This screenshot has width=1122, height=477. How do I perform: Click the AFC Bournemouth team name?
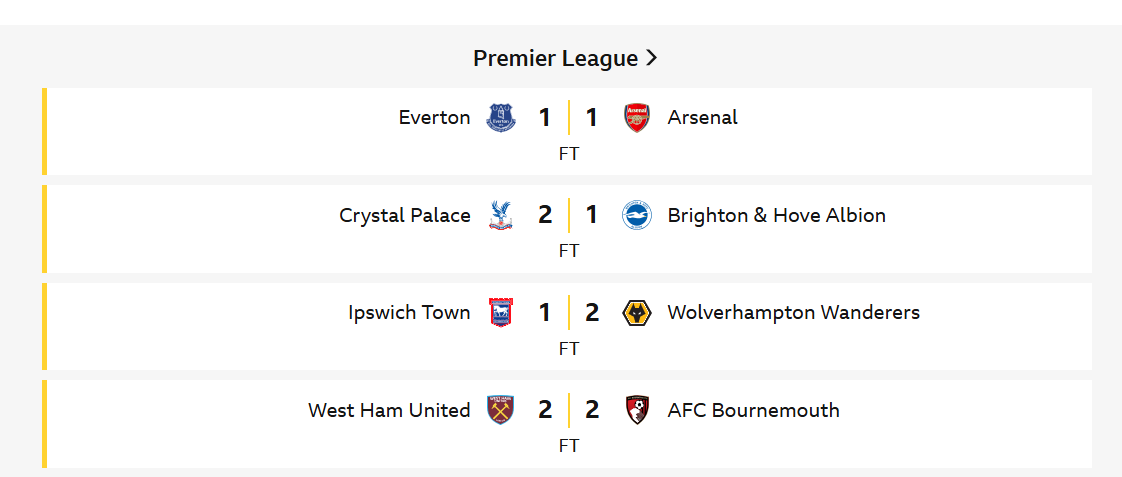click(753, 410)
